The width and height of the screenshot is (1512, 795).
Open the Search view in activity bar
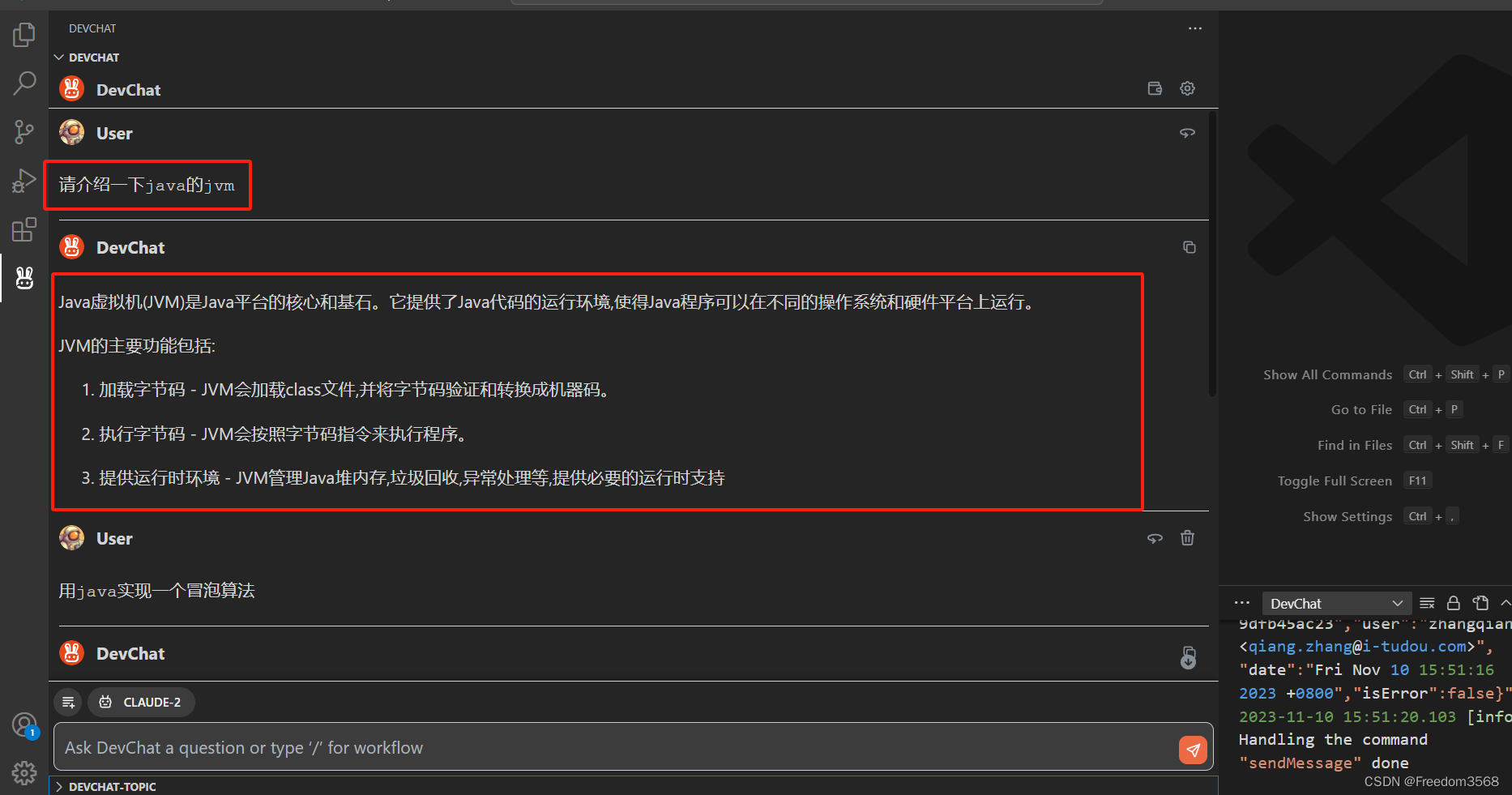pos(24,83)
